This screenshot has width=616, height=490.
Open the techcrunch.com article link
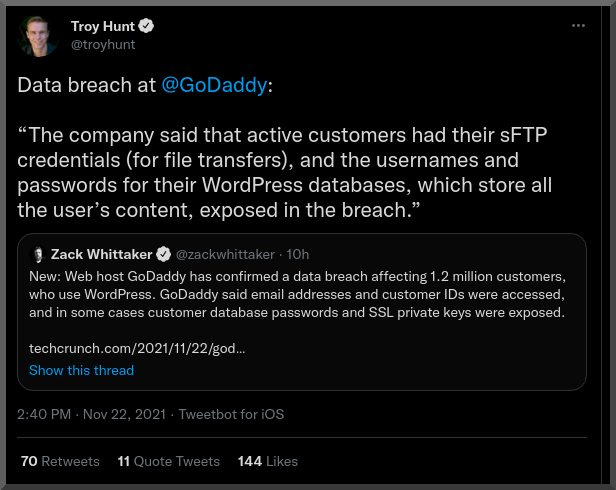point(137,350)
